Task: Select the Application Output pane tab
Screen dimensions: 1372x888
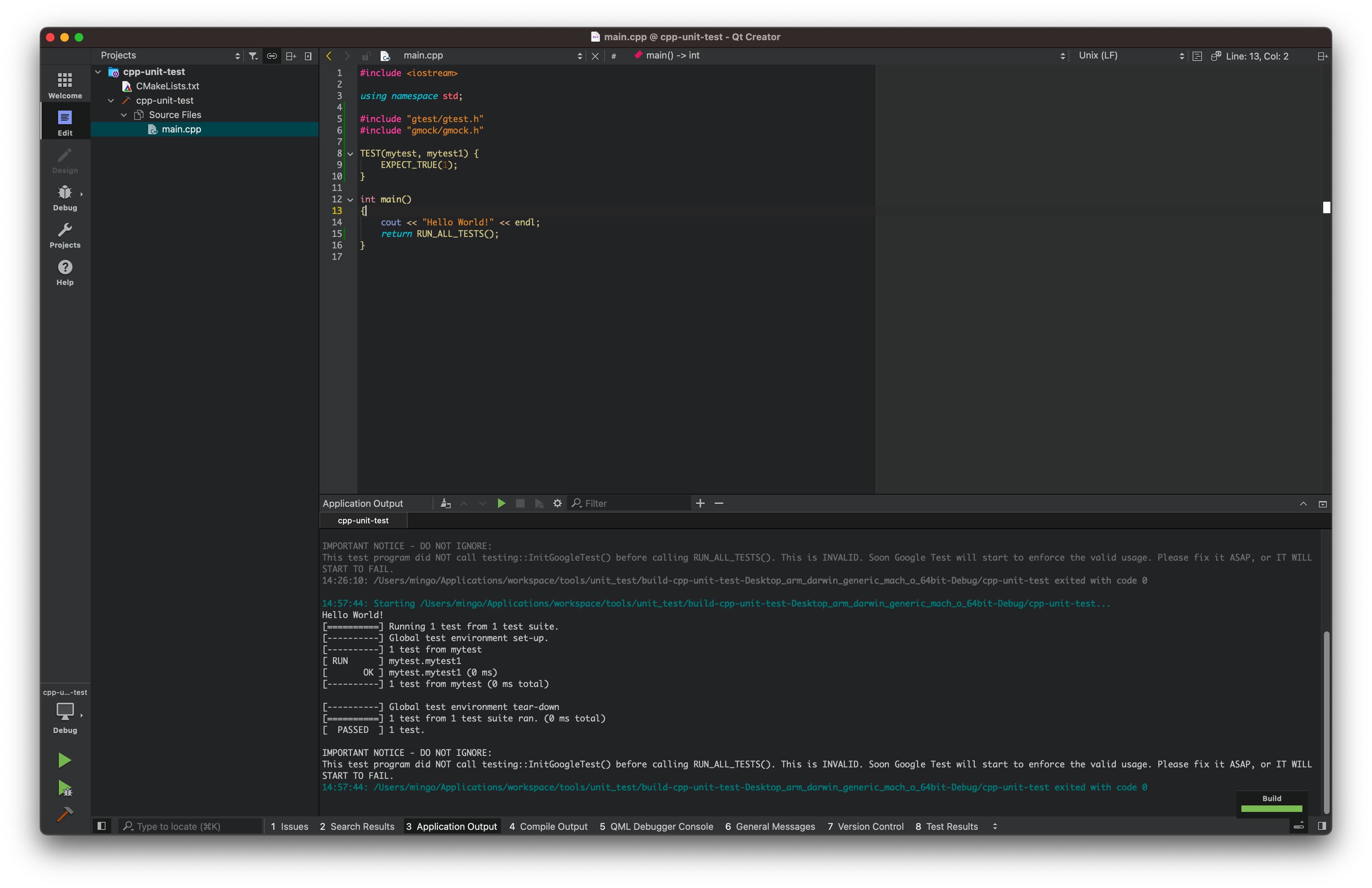Action: tap(451, 826)
